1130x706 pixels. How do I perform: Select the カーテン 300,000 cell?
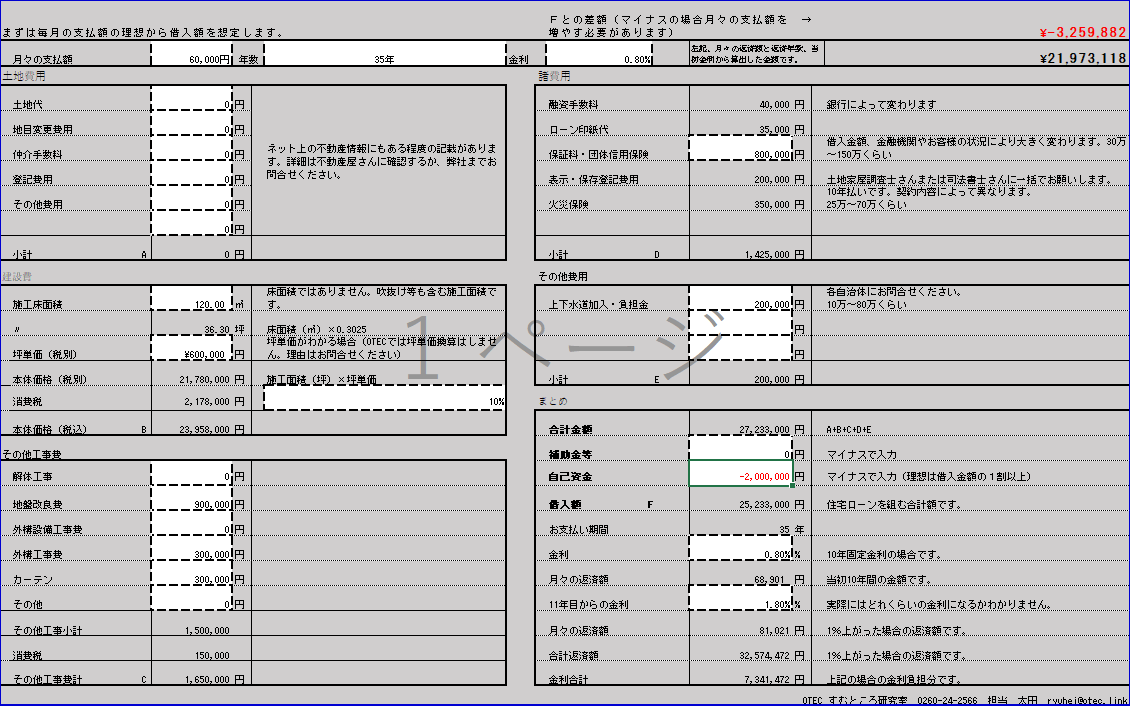click(191, 579)
